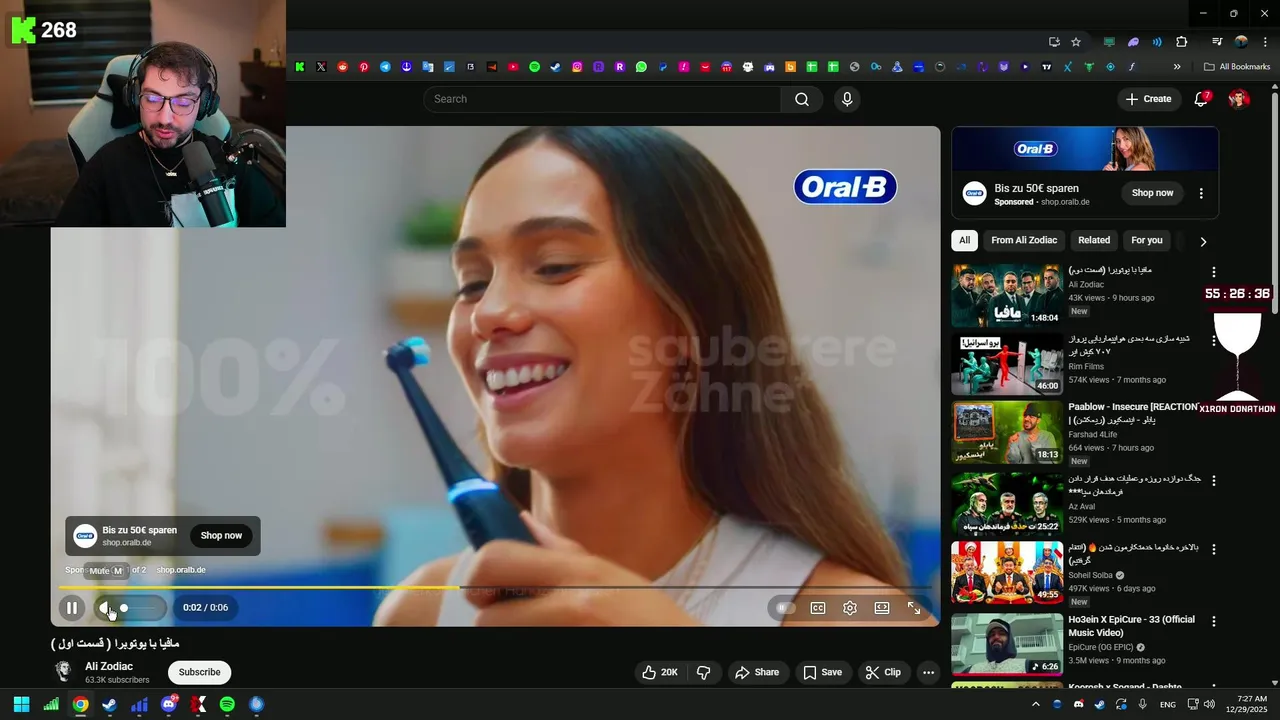Open YouTube notifications bell

(1202, 99)
